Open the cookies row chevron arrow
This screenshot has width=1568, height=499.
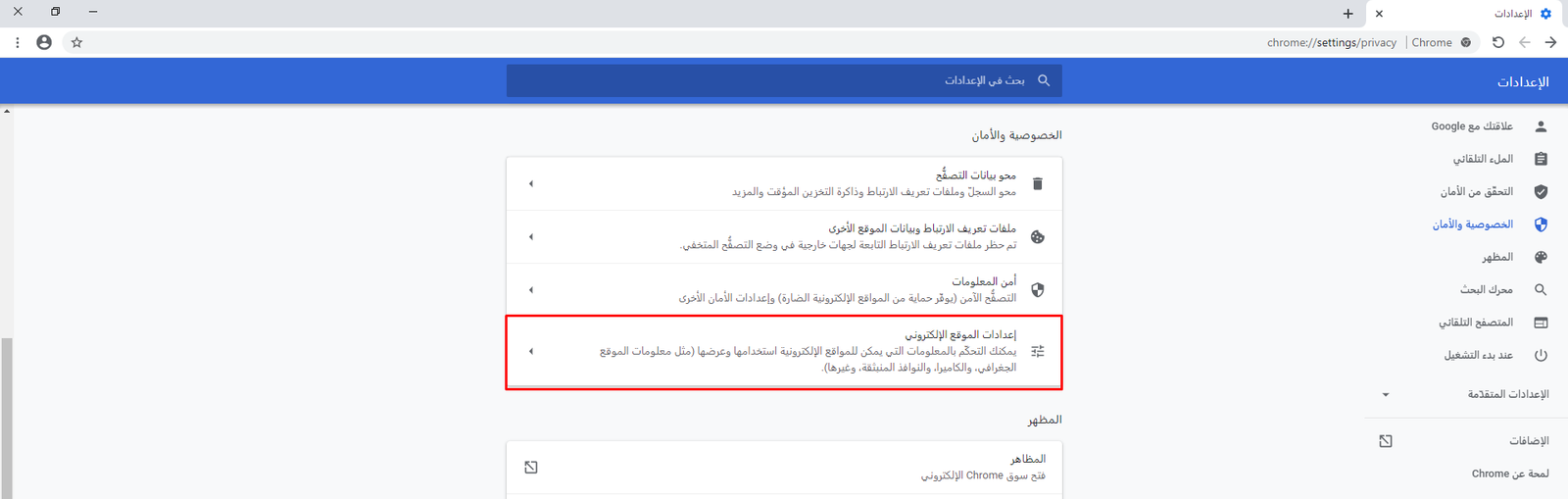531,236
